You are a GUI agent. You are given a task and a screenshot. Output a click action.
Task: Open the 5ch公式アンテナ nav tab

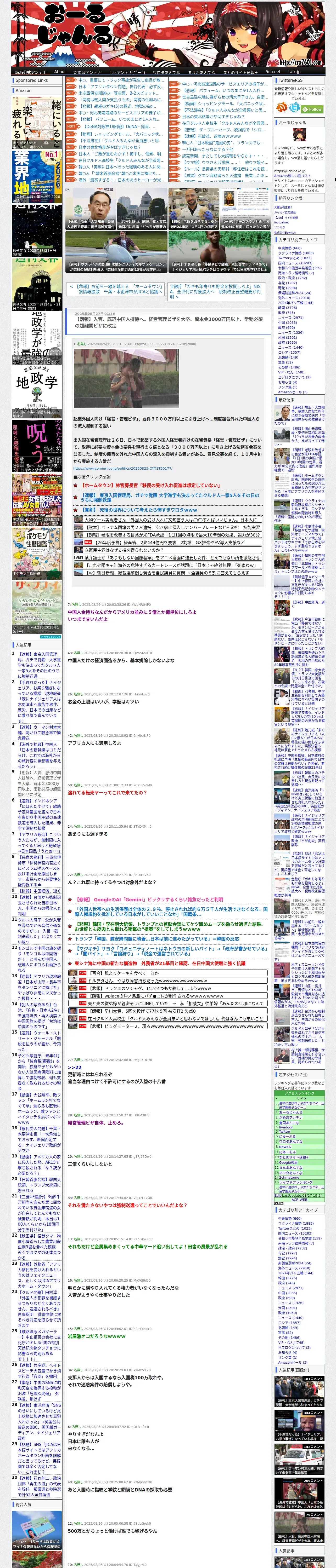pyautogui.click(x=31, y=72)
